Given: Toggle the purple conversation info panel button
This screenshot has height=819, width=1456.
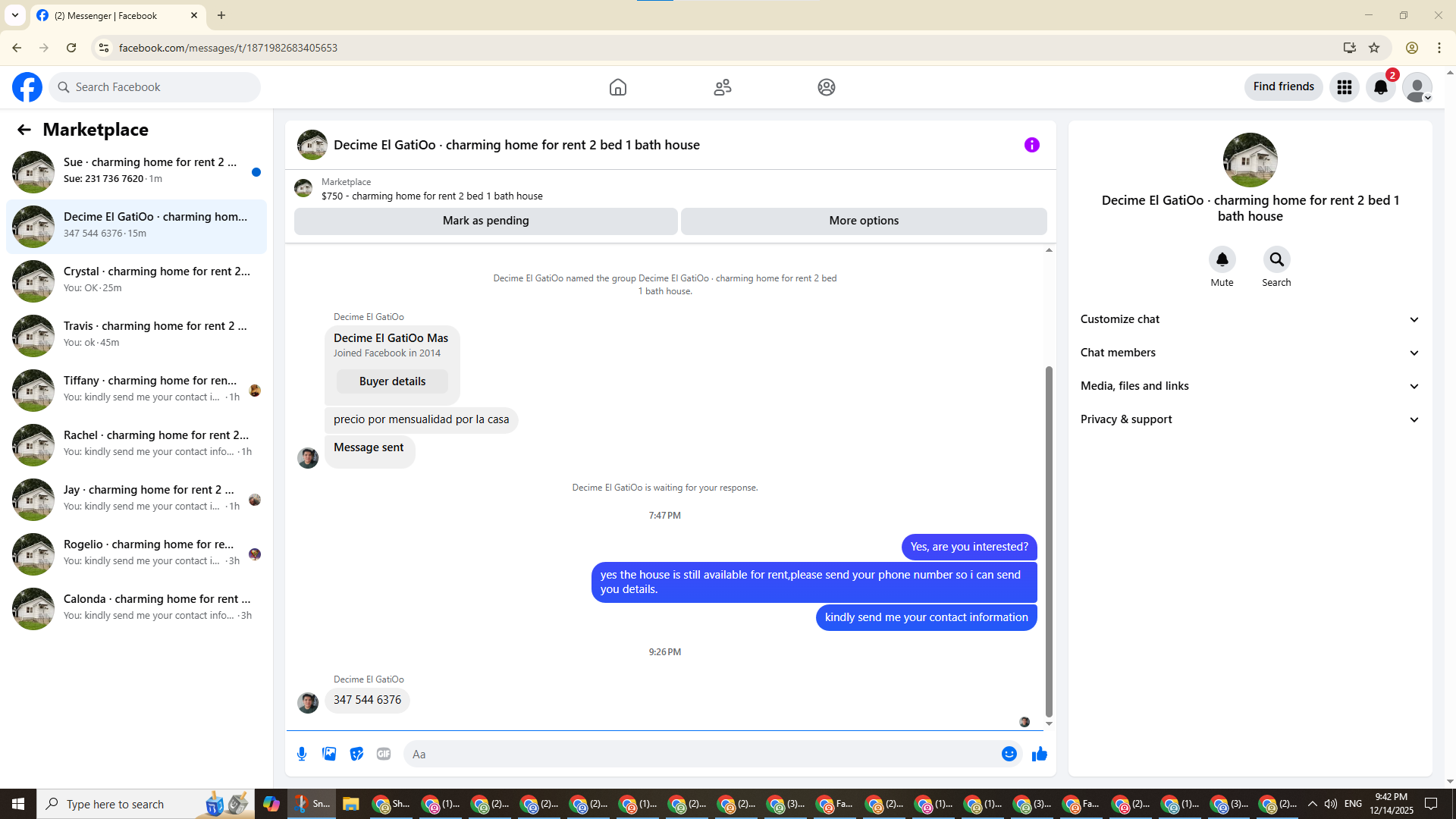Looking at the screenshot, I should point(1031,145).
